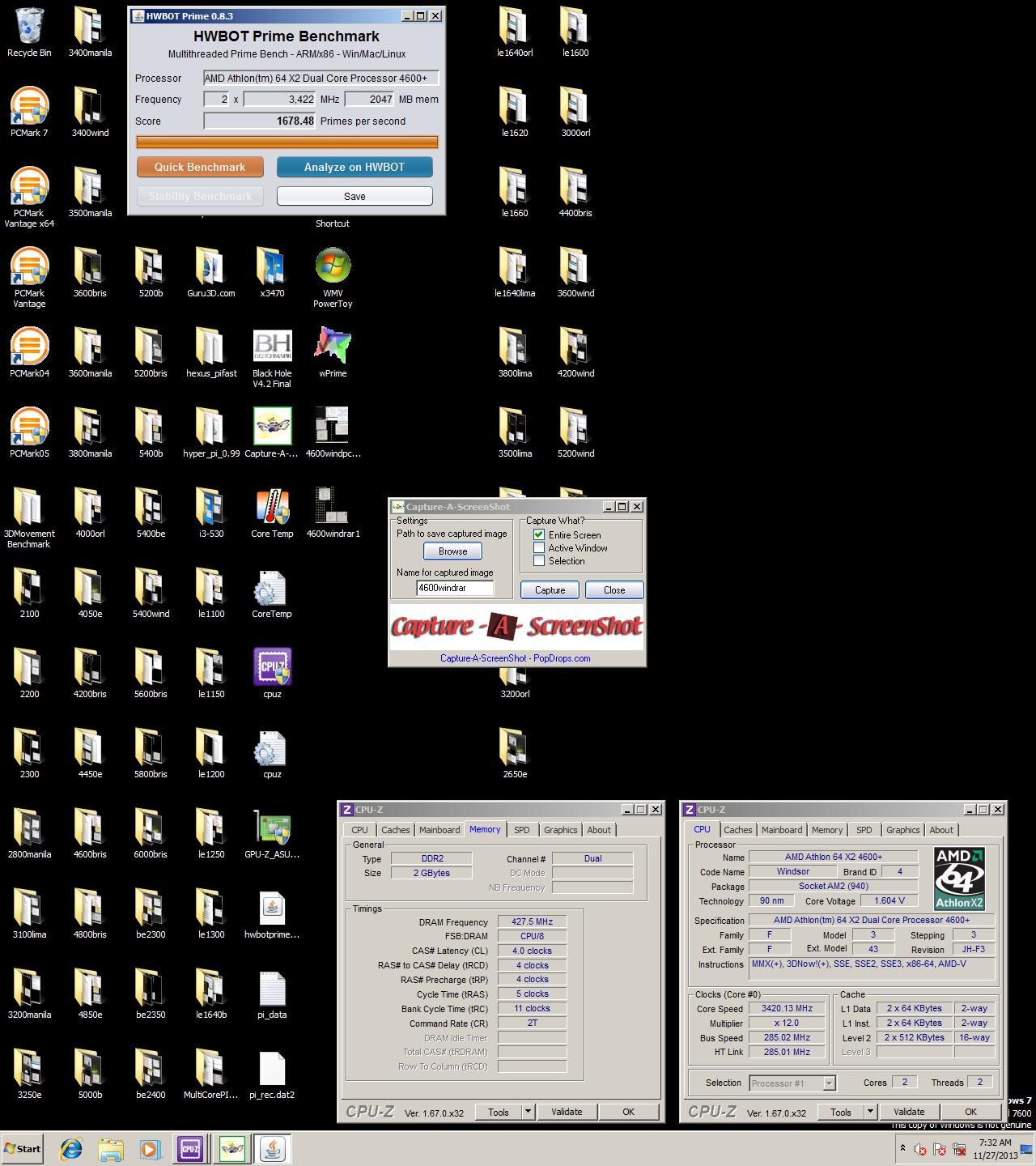Select the MultiCorePI... folder icon
Image resolution: width=1036 pixels, height=1166 pixels.
pyautogui.click(x=211, y=1069)
